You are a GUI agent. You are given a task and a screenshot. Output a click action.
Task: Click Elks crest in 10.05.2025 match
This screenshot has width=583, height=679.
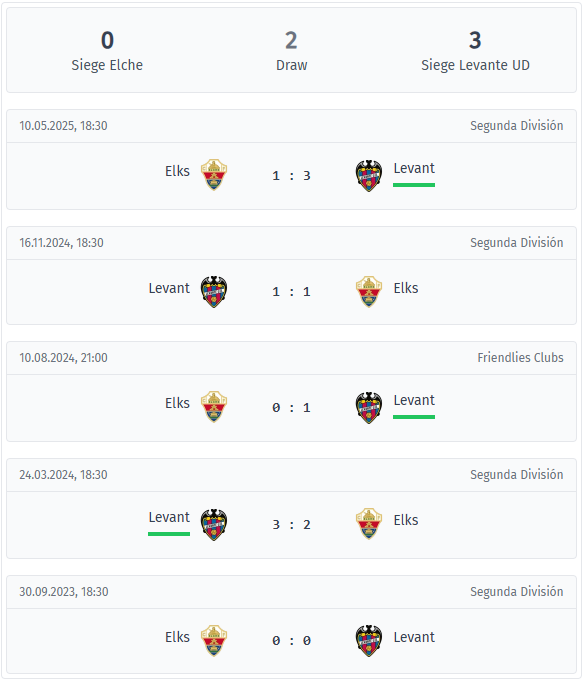pos(214,175)
